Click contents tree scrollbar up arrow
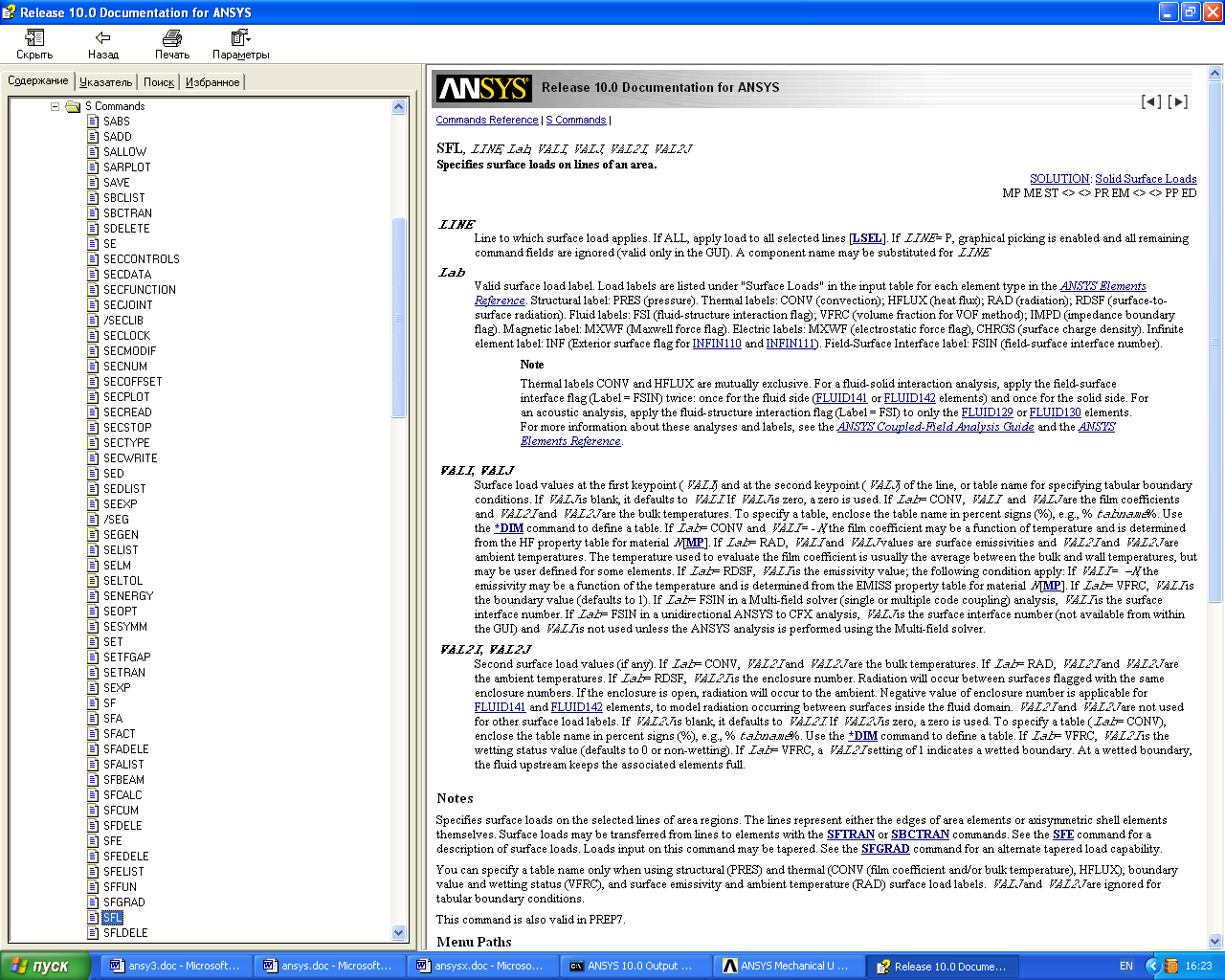The image size is (1225, 980). (399, 107)
